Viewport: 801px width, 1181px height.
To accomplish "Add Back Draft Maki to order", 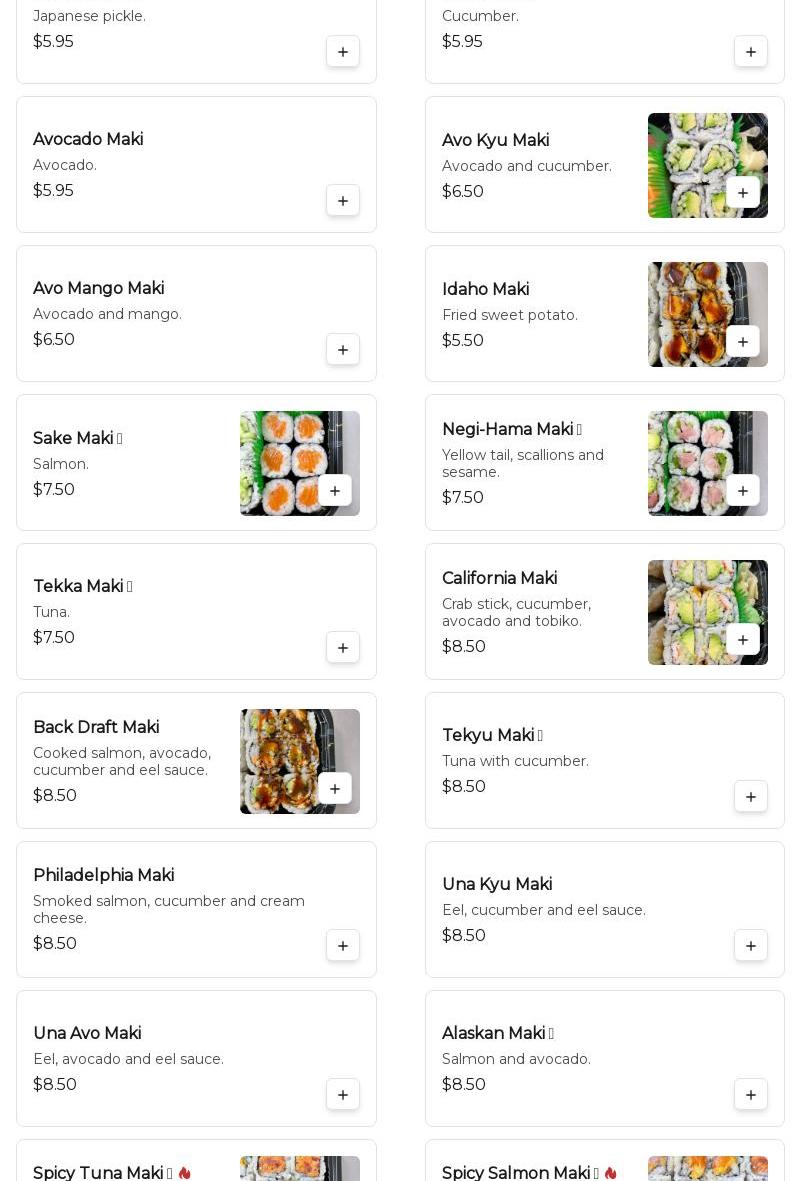I will pyautogui.click(x=335, y=789).
